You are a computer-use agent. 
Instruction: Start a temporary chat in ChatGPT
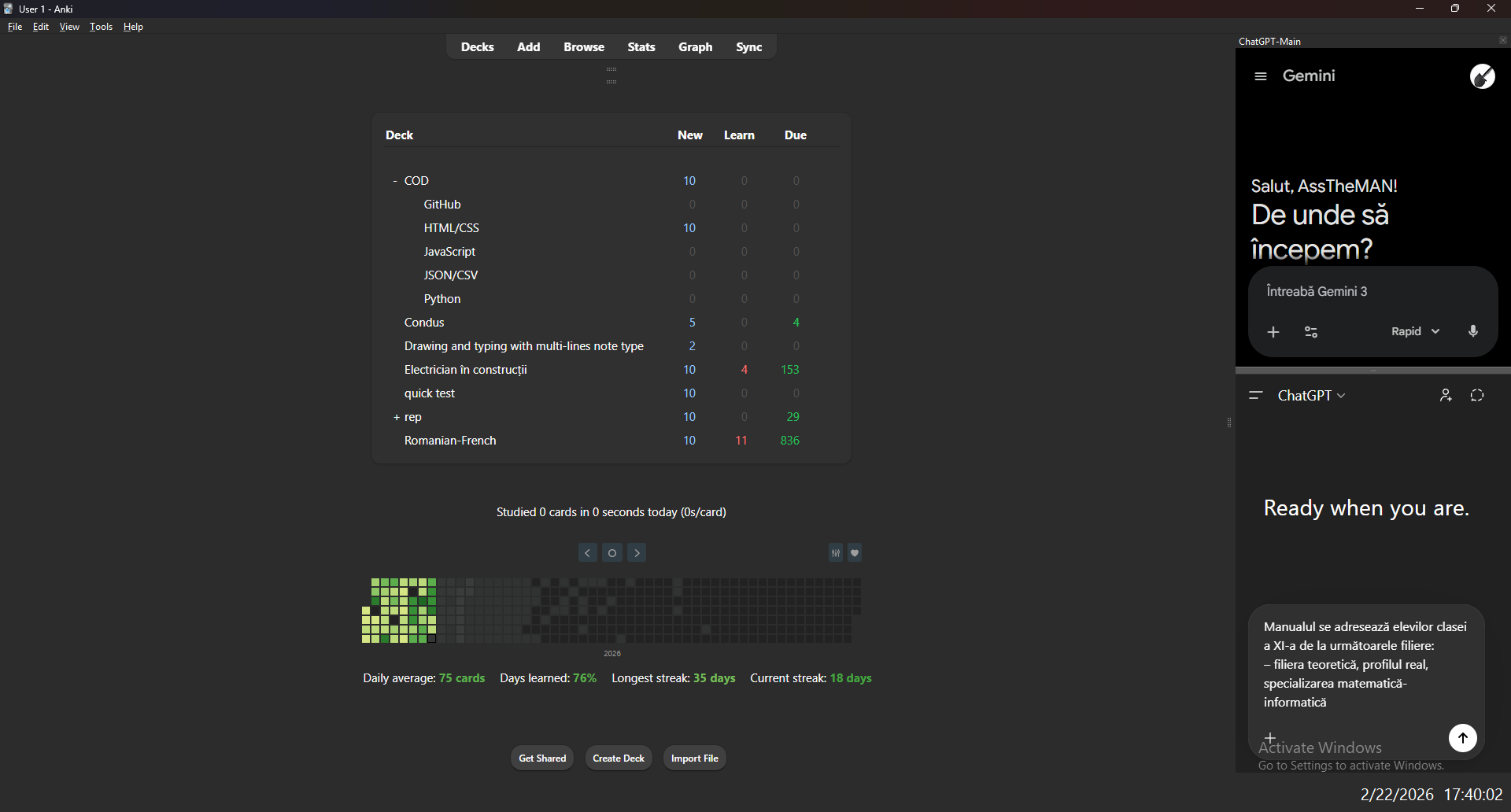tap(1478, 395)
